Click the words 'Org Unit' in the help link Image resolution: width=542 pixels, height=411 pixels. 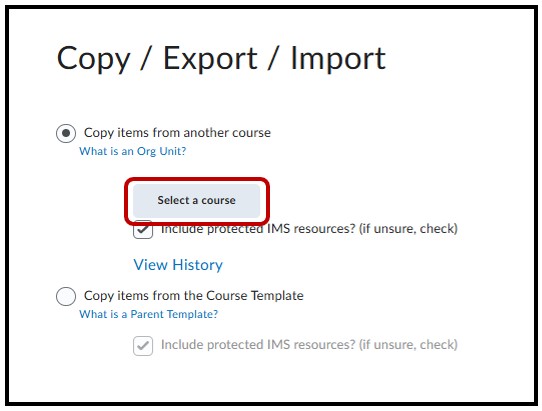[x=162, y=151]
